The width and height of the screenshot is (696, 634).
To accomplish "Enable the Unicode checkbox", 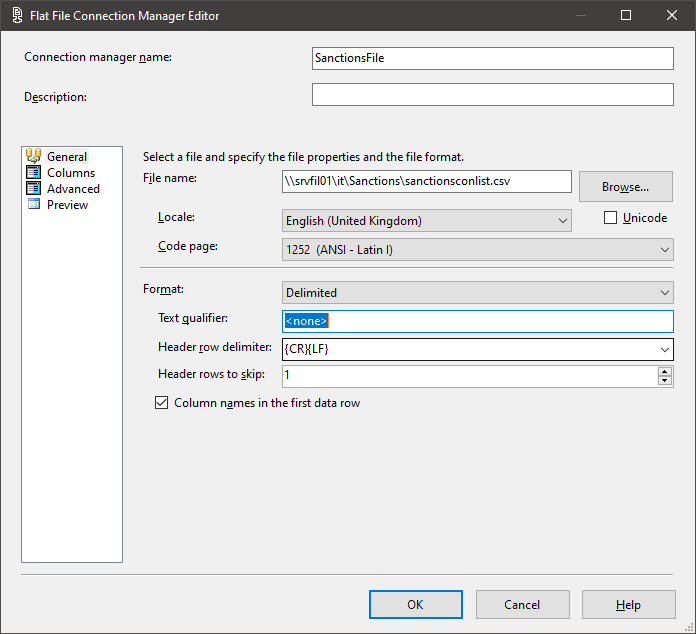I will (x=611, y=218).
